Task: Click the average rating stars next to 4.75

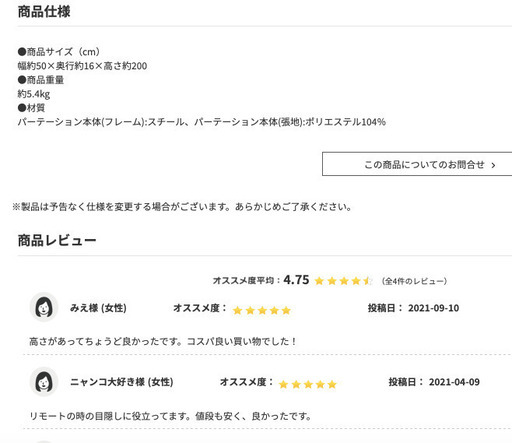Action: click(x=343, y=281)
